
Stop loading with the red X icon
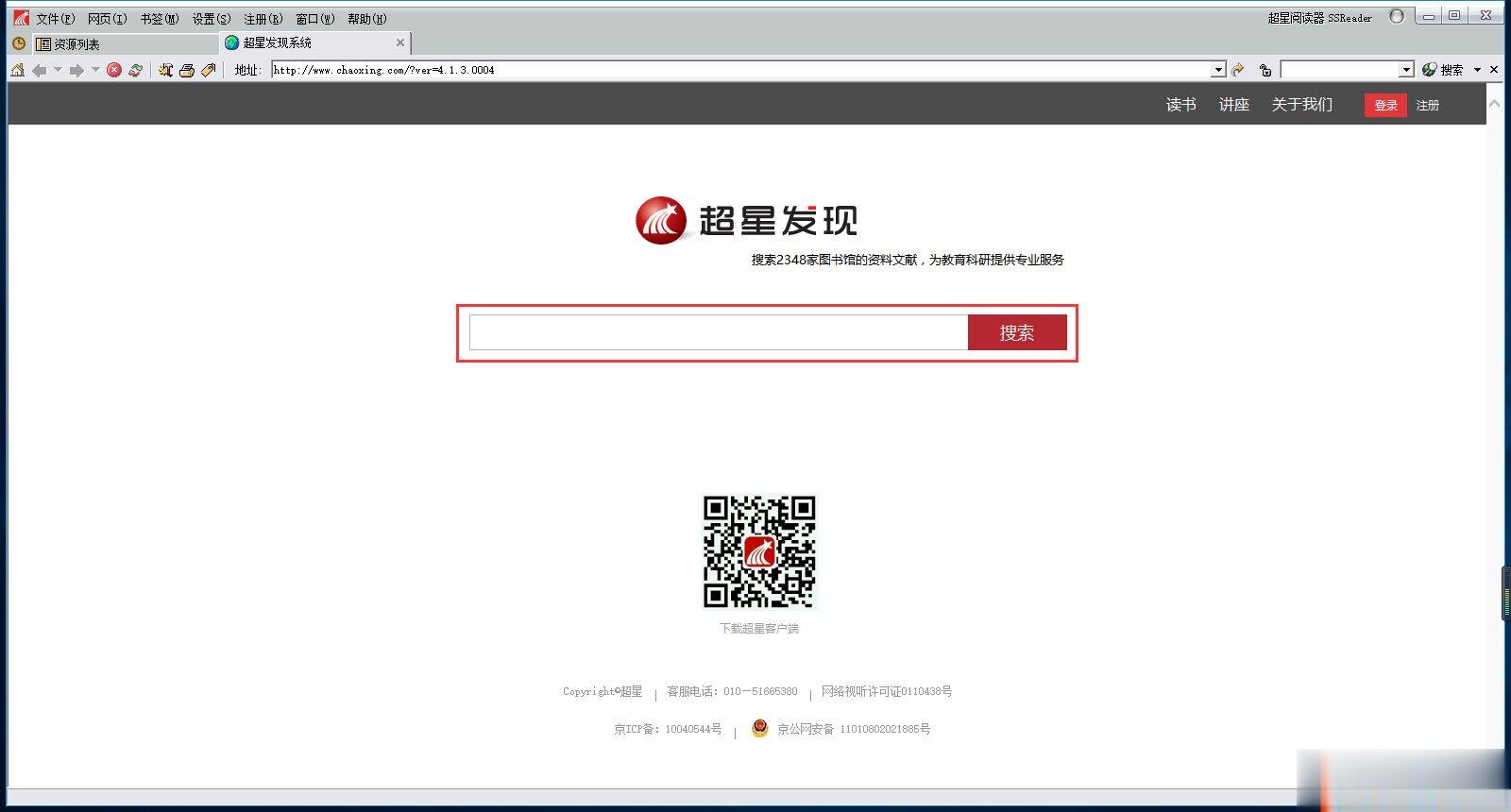click(x=114, y=70)
